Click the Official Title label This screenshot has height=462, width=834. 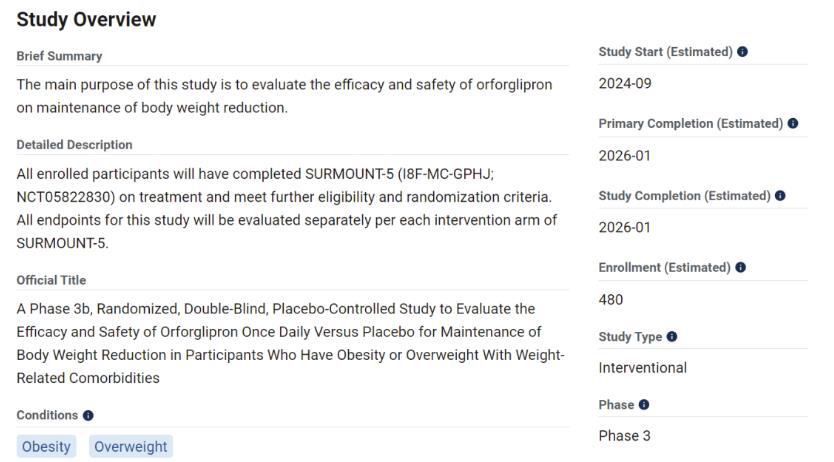52,280
